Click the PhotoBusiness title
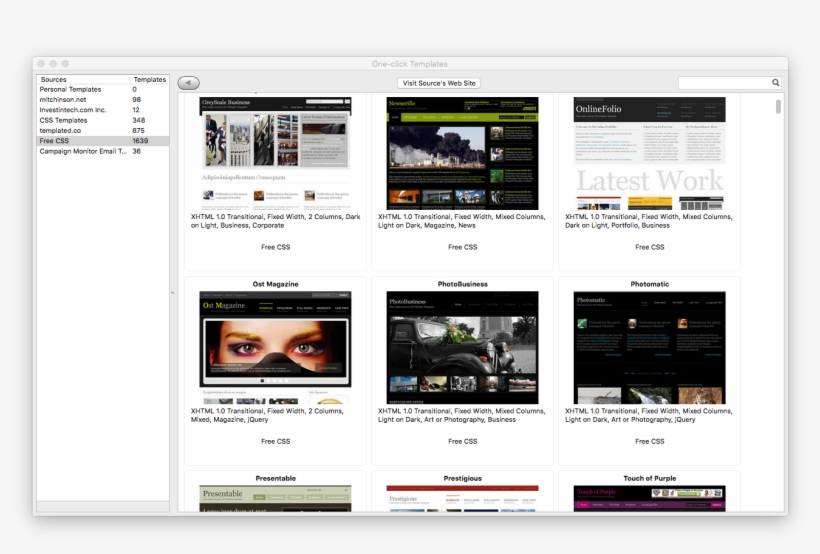 pyautogui.click(x=462, y=284)
